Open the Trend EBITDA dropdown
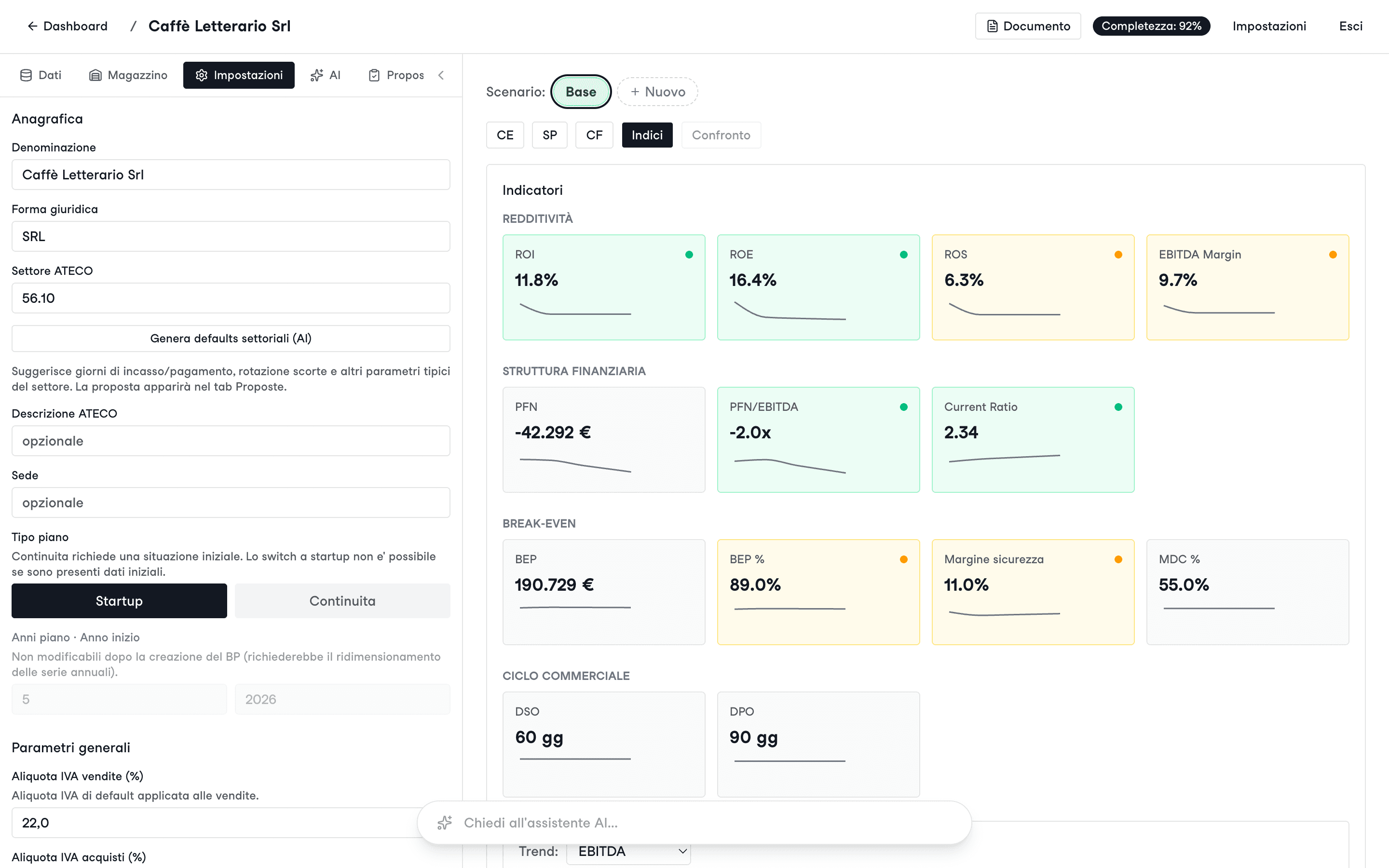This screenshot has height=868, width=1389. tap(628, 851)
